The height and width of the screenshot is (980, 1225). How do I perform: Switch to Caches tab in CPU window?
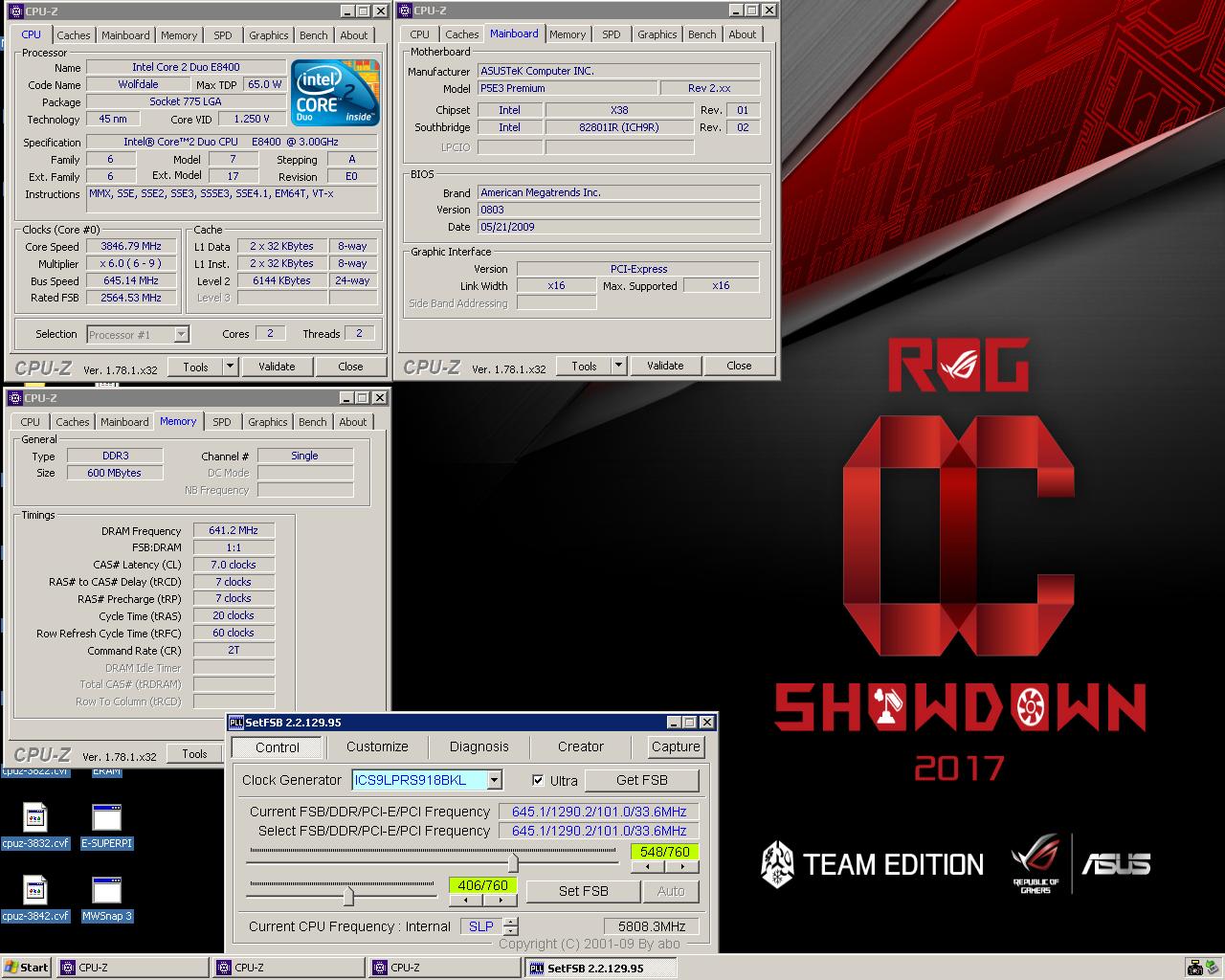tap(73, 35)
